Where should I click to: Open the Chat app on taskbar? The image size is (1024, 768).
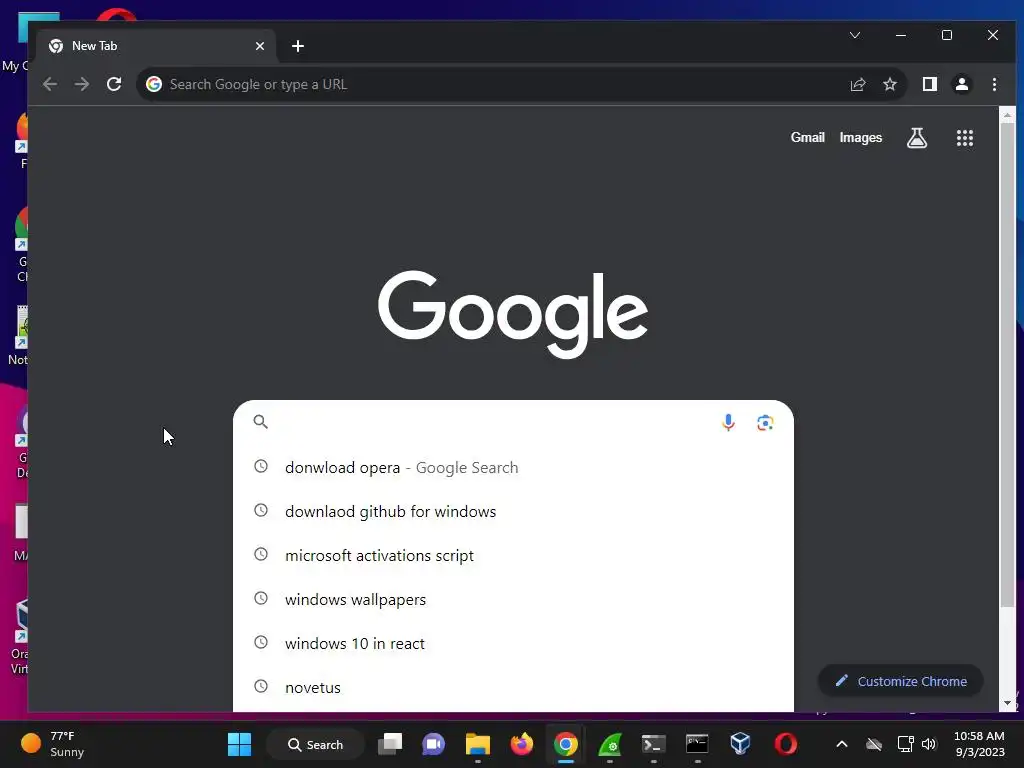click(x=434, y=744)
